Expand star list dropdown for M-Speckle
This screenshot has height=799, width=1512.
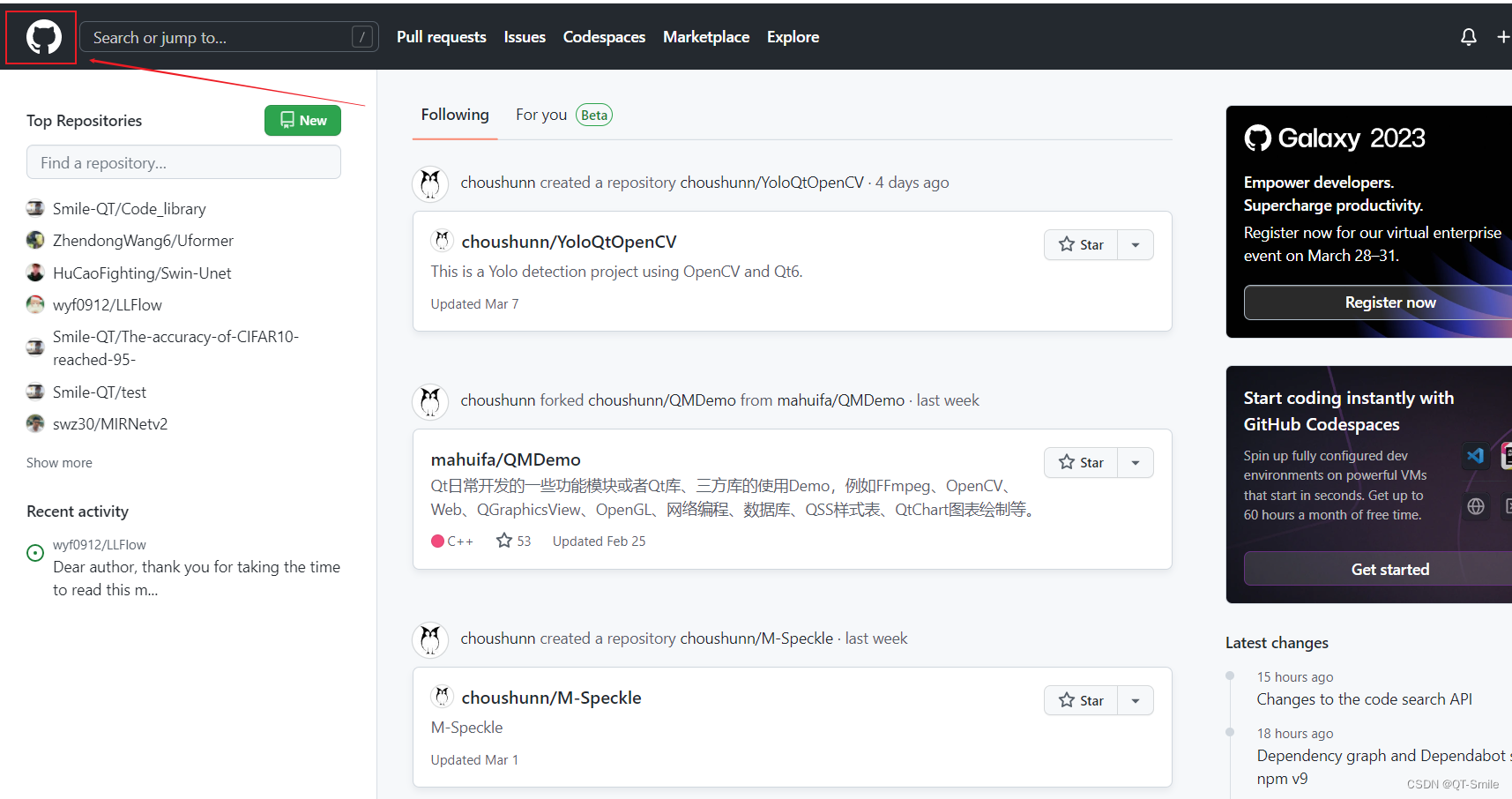1136,700
